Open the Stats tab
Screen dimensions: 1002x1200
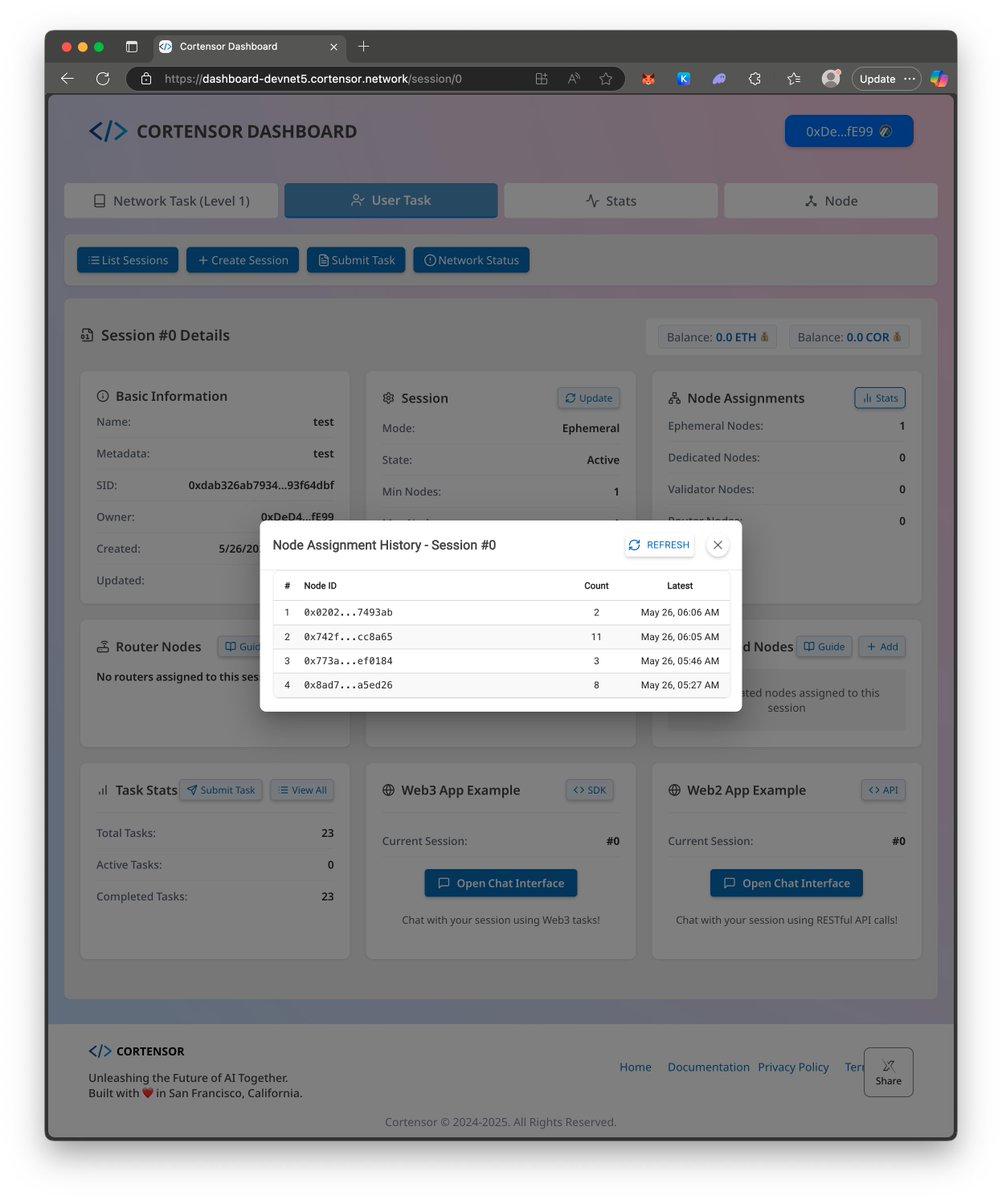tap(611, 200)
